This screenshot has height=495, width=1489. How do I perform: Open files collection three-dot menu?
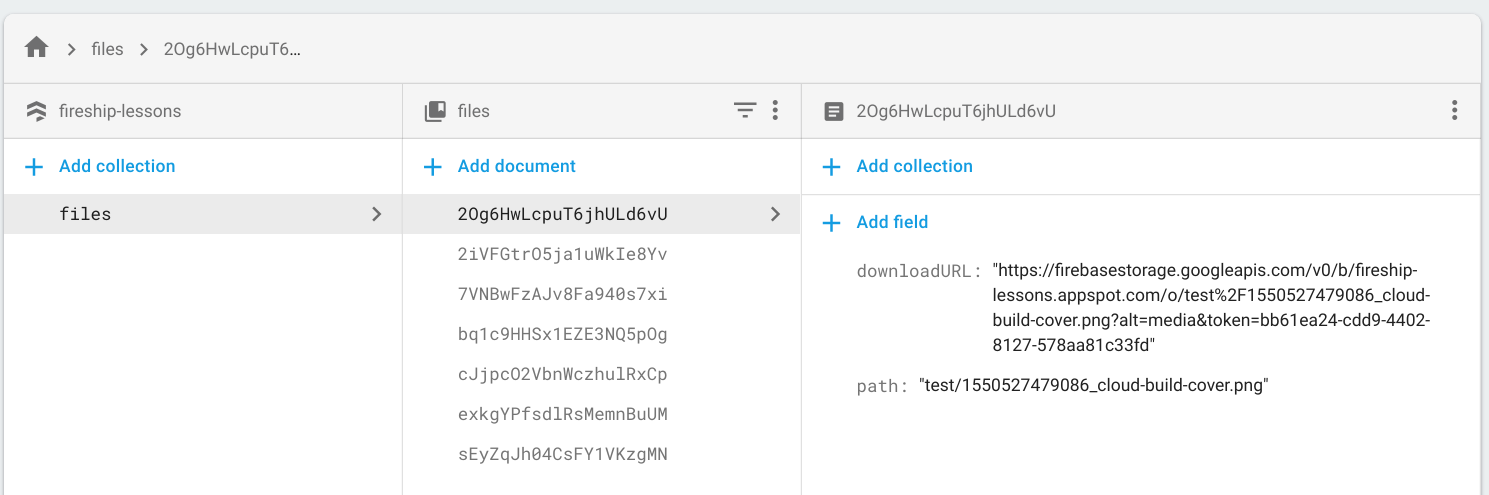pyautogui.click(x=775, y=111)
